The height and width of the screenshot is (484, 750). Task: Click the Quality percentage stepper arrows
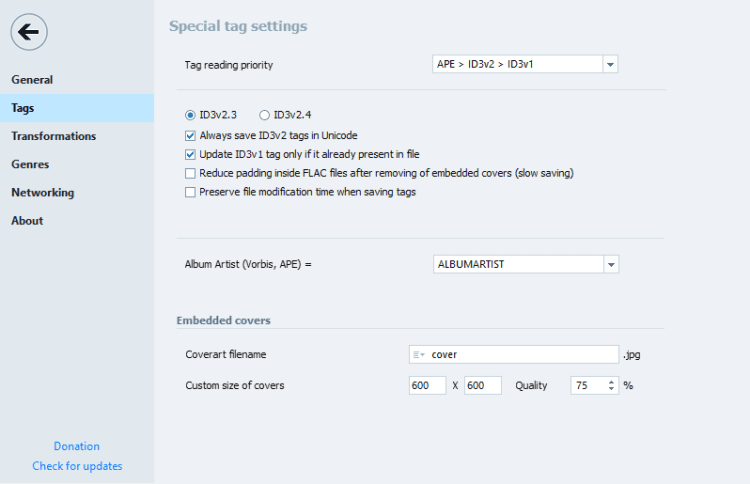pyautogui.click(x=612, y=385)
